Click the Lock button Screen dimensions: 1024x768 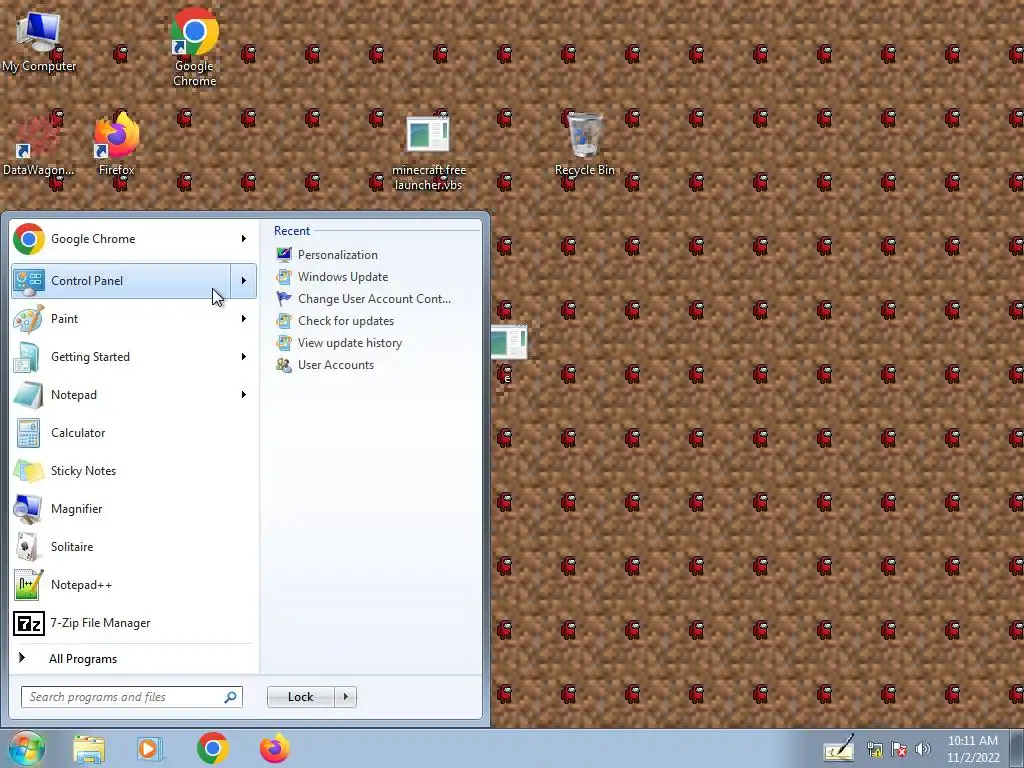[x=301, y=697]
